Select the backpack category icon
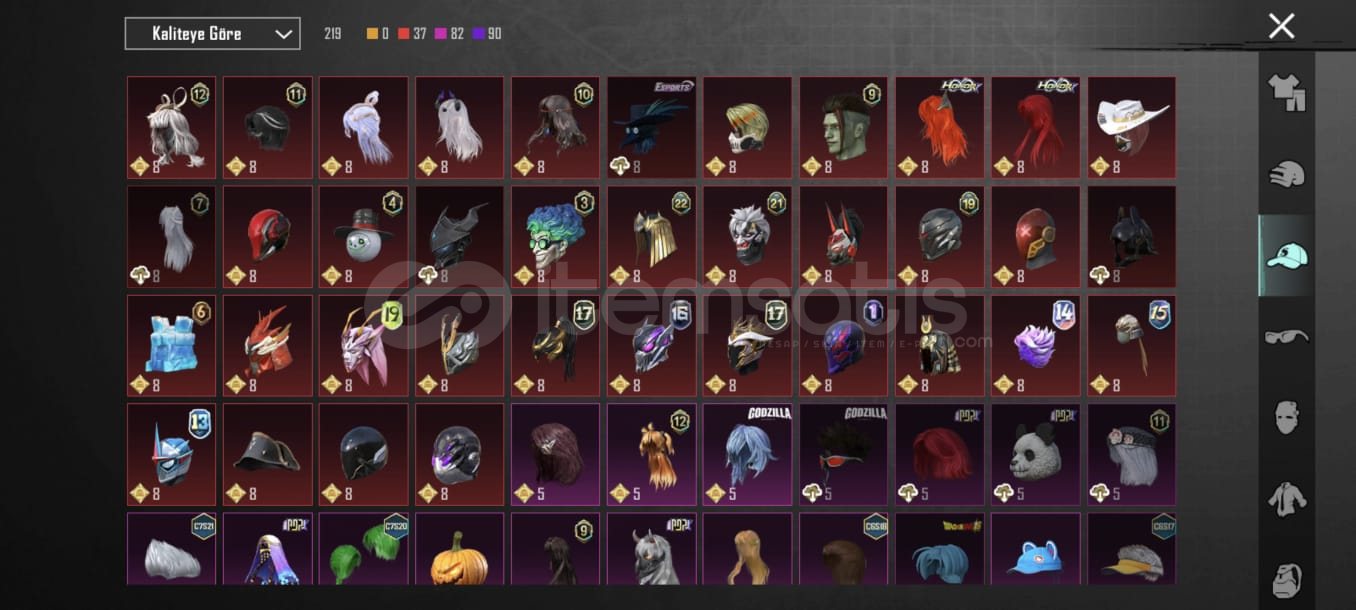 click(x=1287, y=579)
